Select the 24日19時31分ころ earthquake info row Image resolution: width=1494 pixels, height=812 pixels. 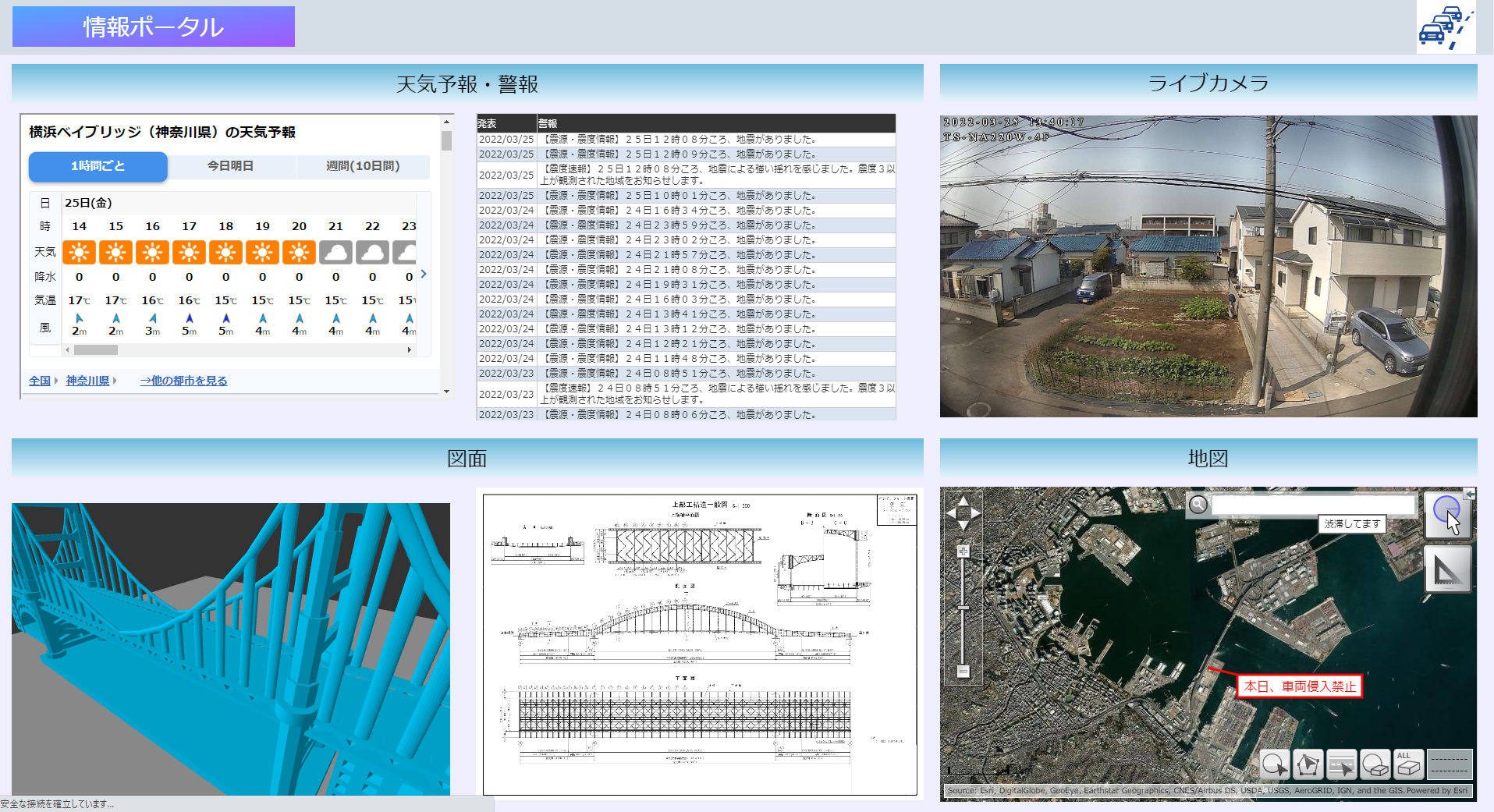point(687,285)
